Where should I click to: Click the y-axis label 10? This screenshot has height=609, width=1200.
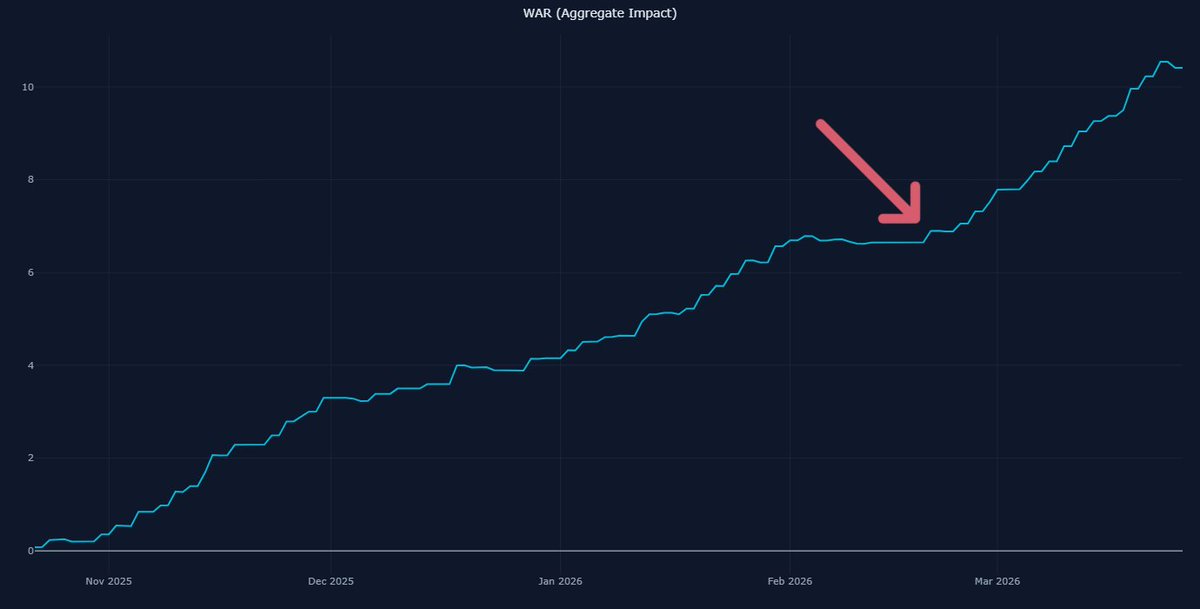(27, 87)
